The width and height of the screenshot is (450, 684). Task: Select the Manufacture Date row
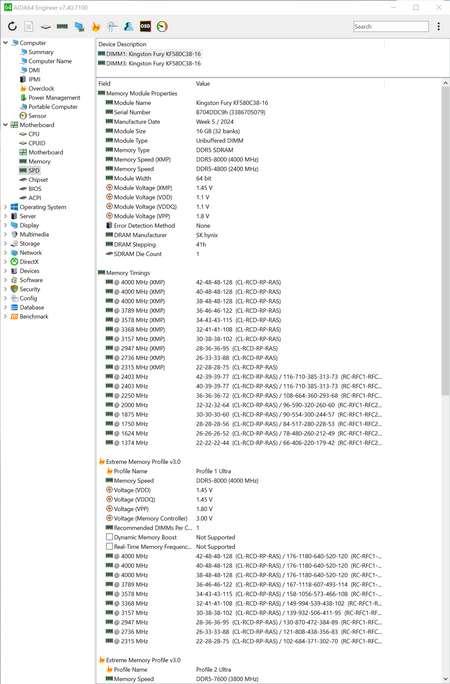coord(240,122)
